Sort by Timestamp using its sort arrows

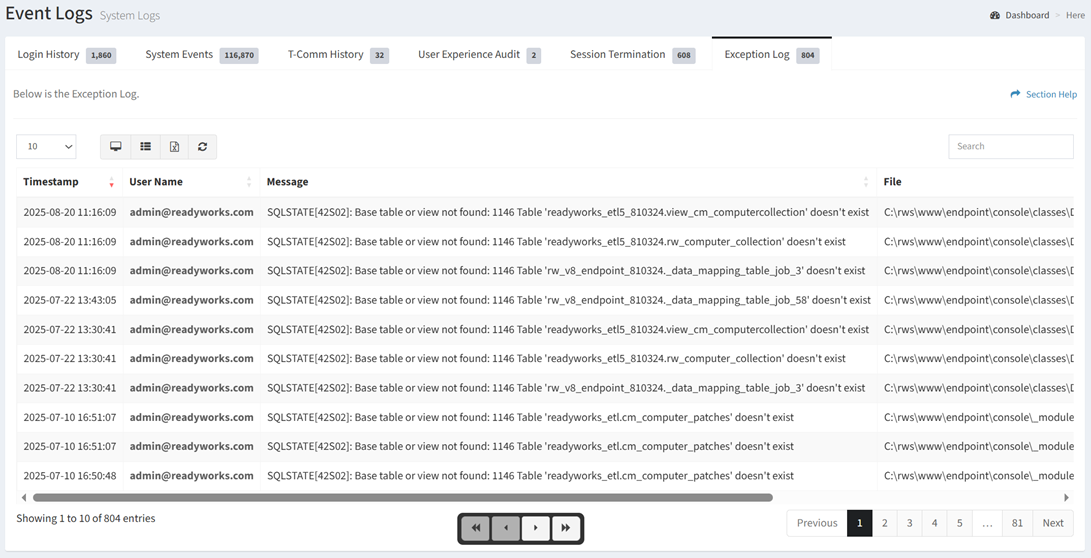pyautogui.click(x=112, y=182)
